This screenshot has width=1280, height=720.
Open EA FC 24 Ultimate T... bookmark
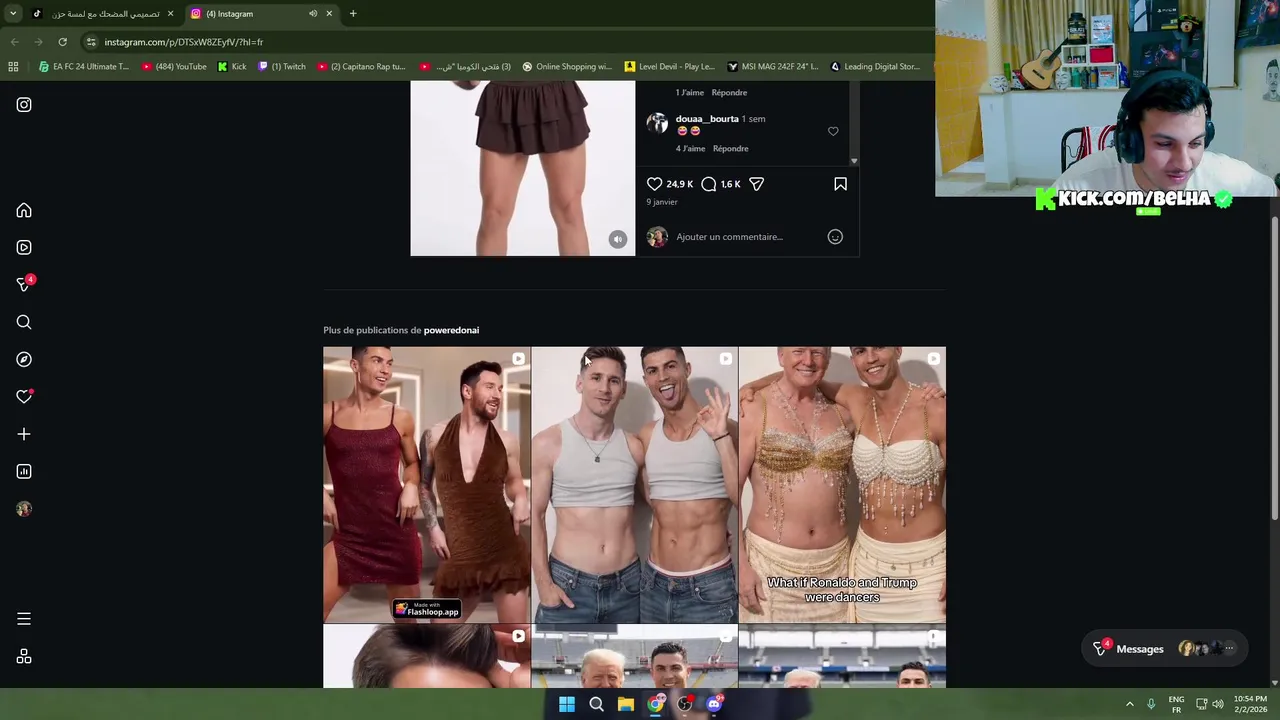84,67
